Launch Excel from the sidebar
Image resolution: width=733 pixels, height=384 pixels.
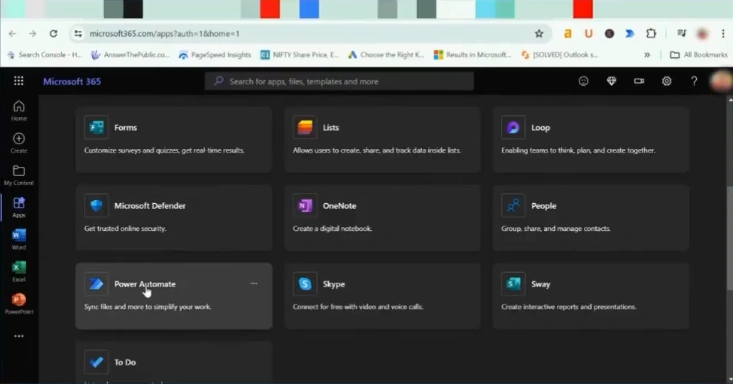click(x=19, y=272)
